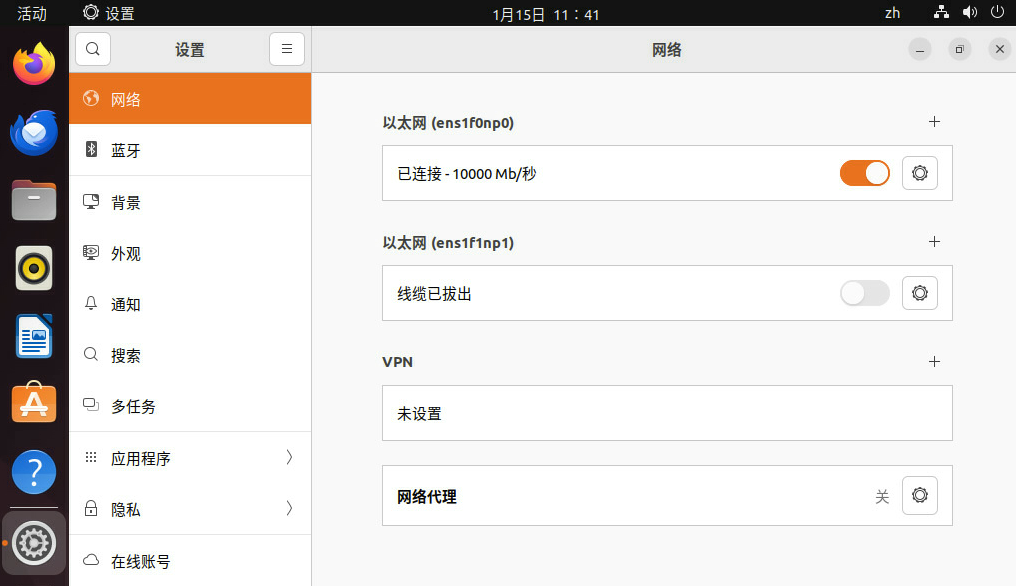Minimize the Settings window

[920, 50]
